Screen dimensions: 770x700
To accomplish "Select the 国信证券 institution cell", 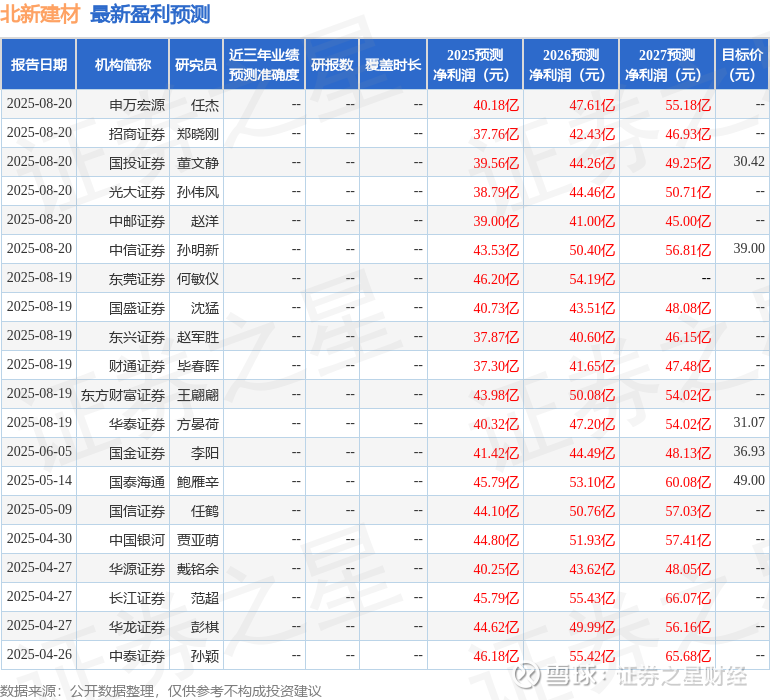I will (123, 510).
